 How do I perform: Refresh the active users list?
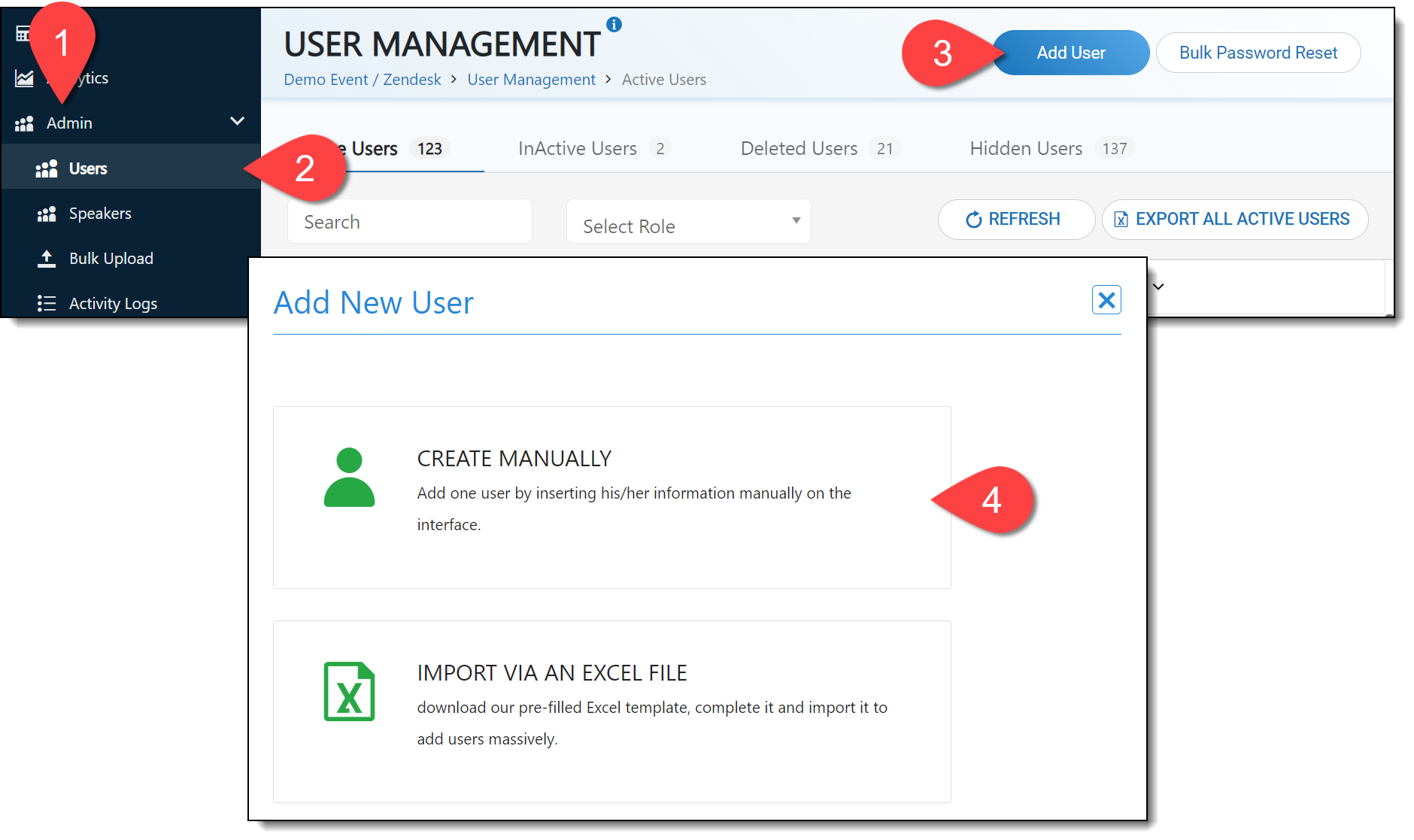tap(1015, 220)
